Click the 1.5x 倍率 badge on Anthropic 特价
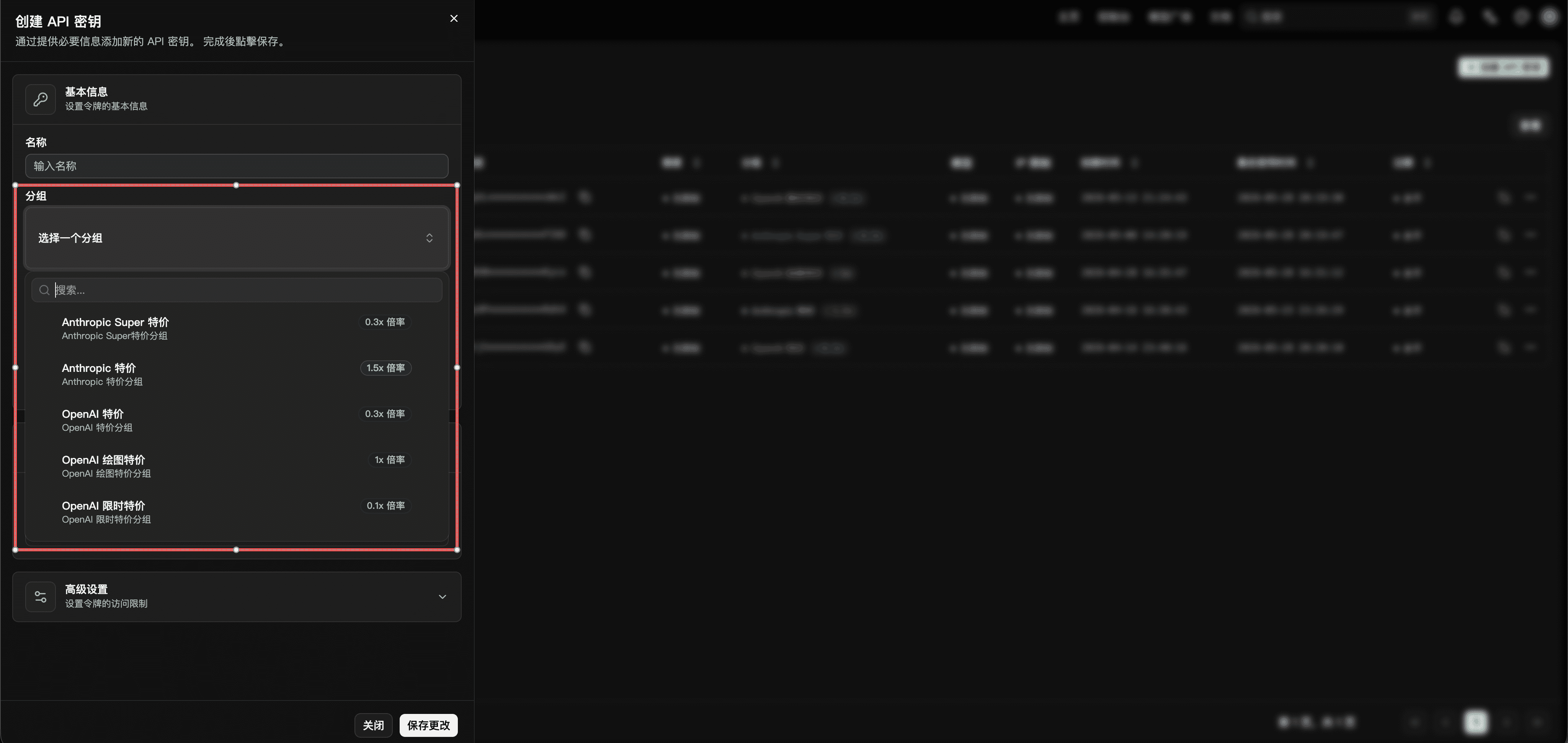The image size is (1568, 743). 385,368
